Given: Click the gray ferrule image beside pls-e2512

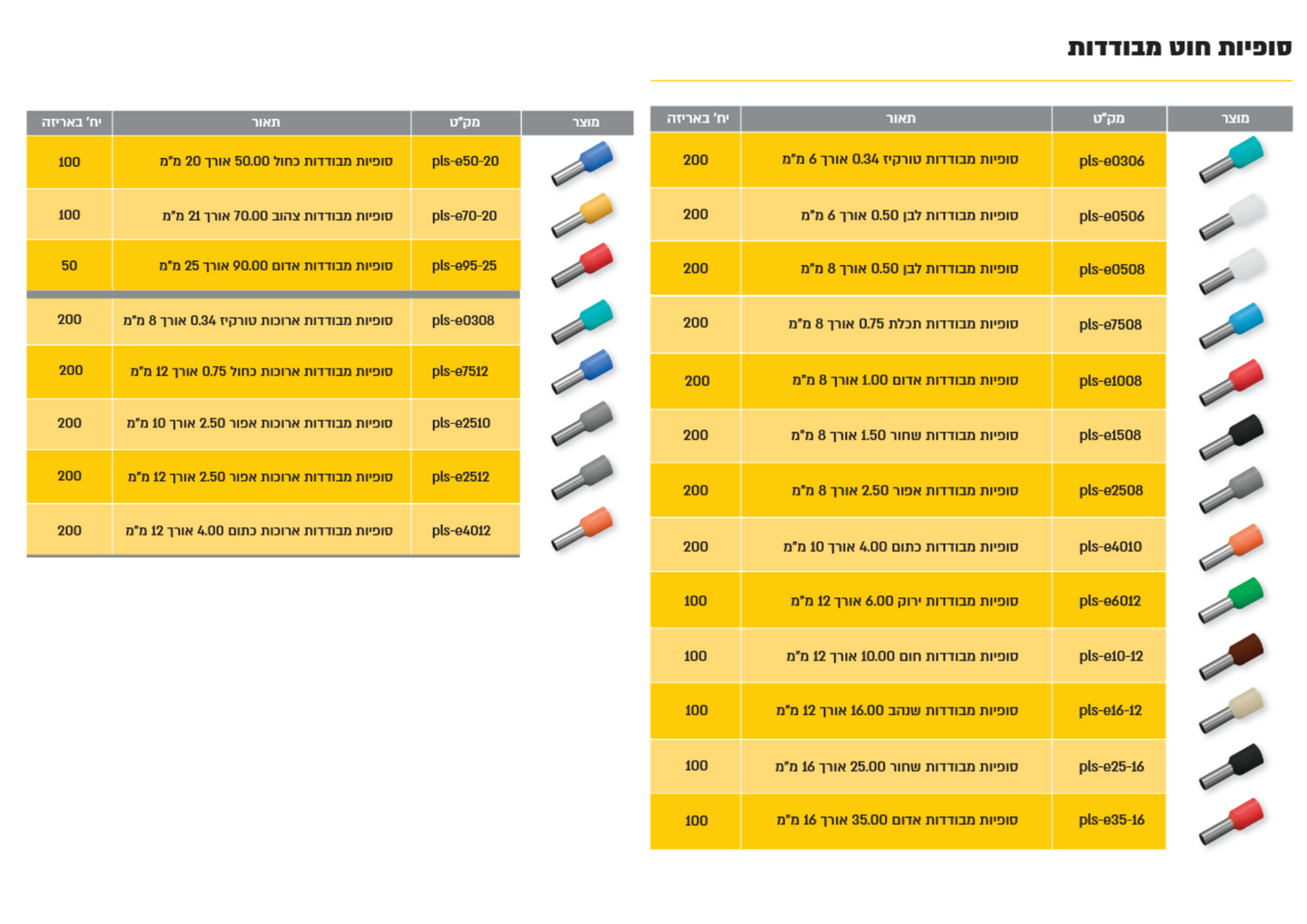Looking at the screenshot, I should [583, 477].
